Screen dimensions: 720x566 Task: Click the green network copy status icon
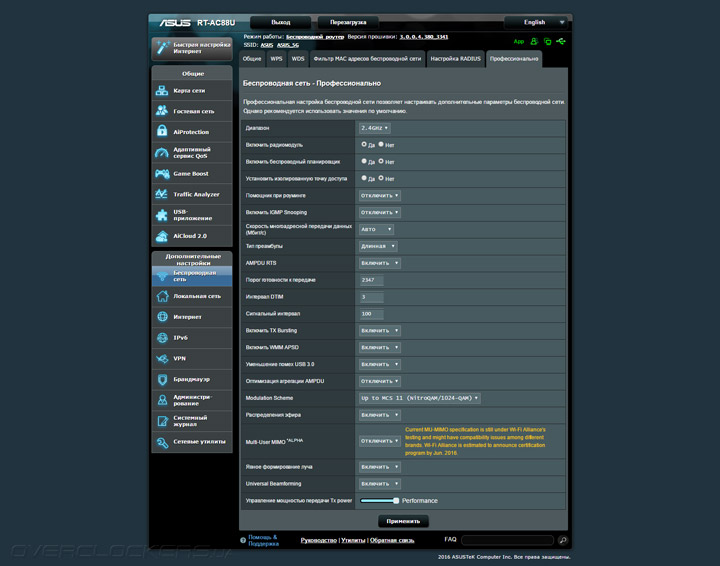[x=547, y=41]
